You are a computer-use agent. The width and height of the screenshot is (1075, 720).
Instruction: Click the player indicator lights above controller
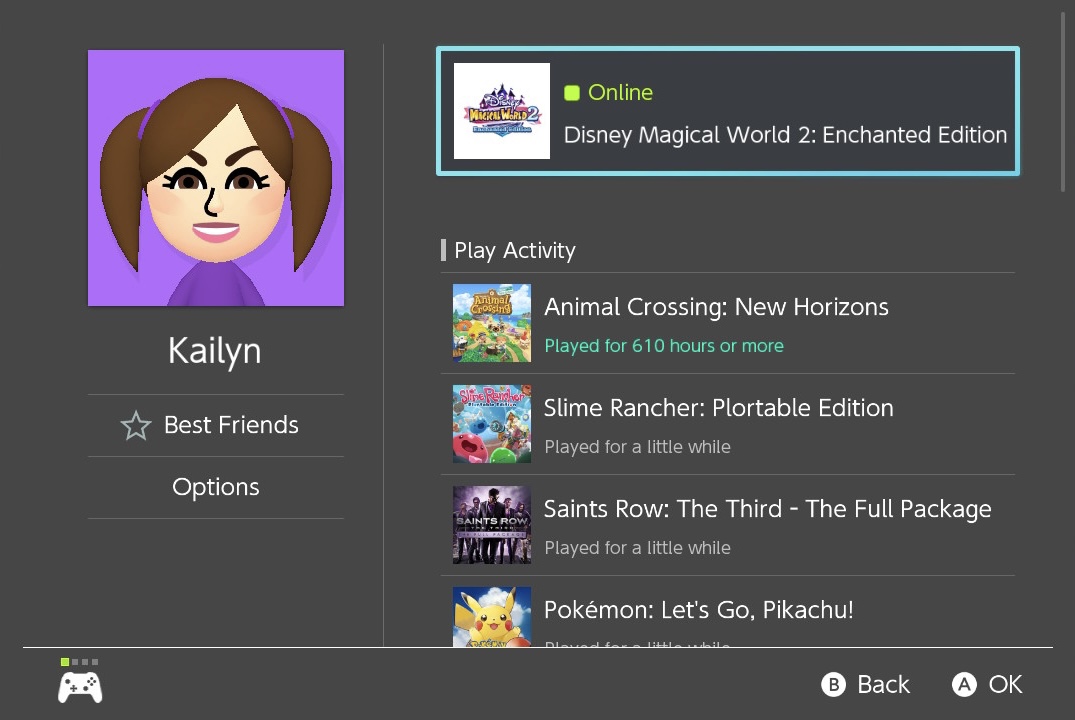[80, 662]
